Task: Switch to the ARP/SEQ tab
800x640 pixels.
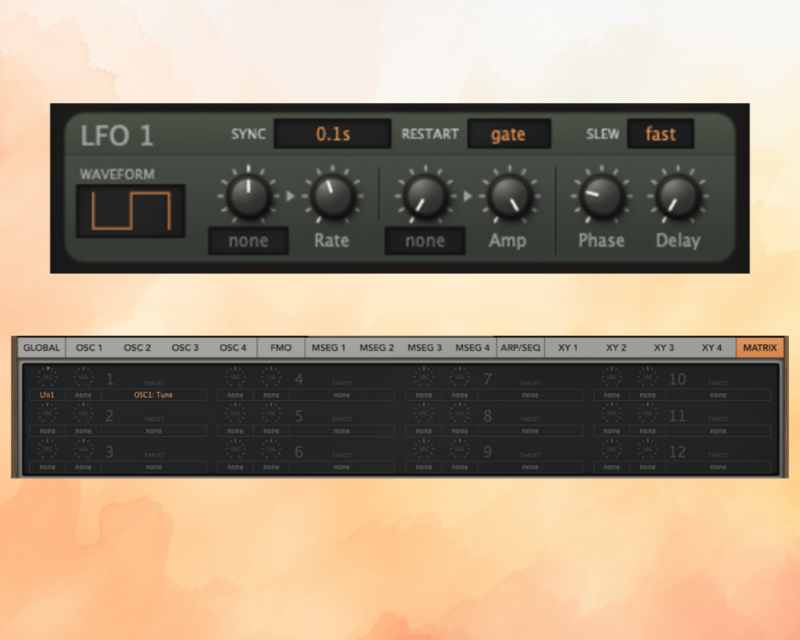Action: (x=520, y=348)
